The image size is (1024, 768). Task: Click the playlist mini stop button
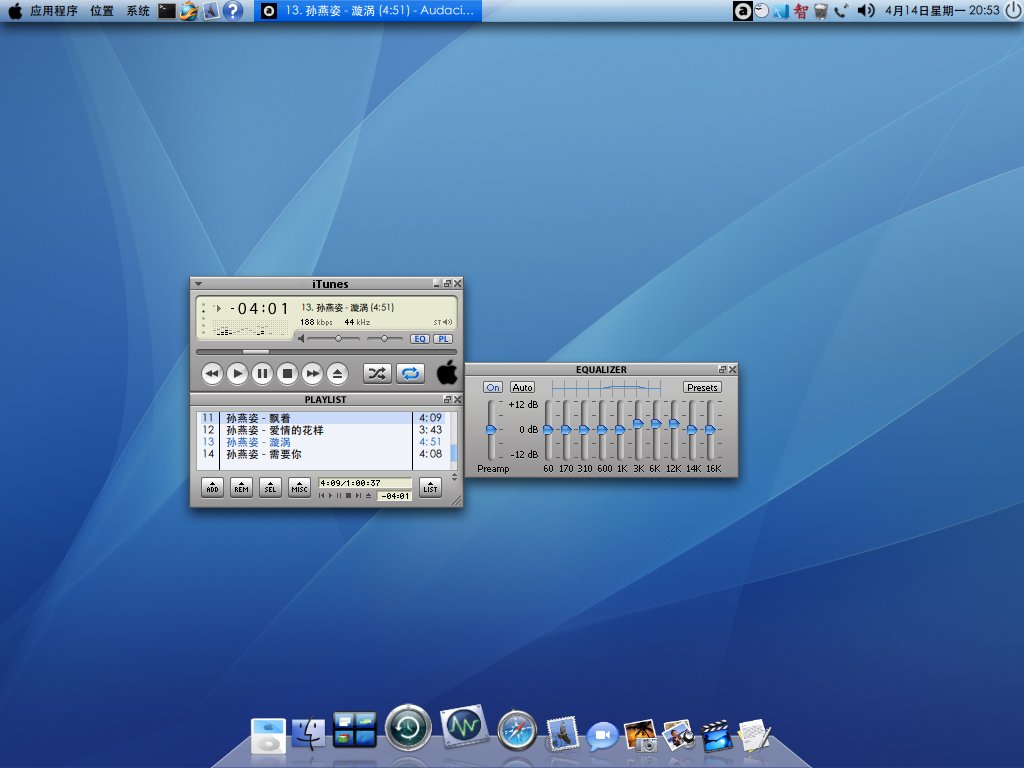point(348,496)
